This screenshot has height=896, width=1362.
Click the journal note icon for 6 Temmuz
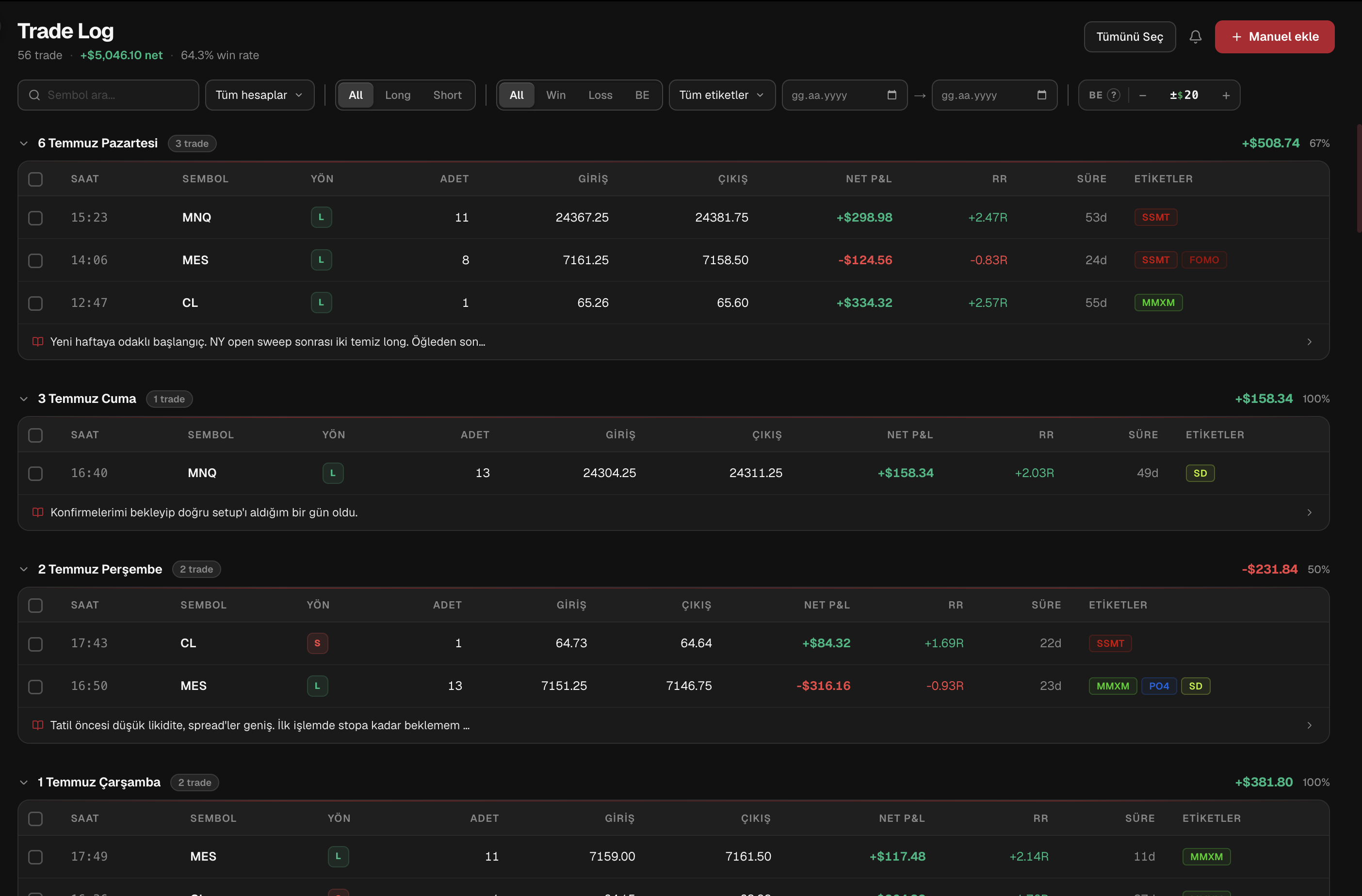(x=38, y=342)
